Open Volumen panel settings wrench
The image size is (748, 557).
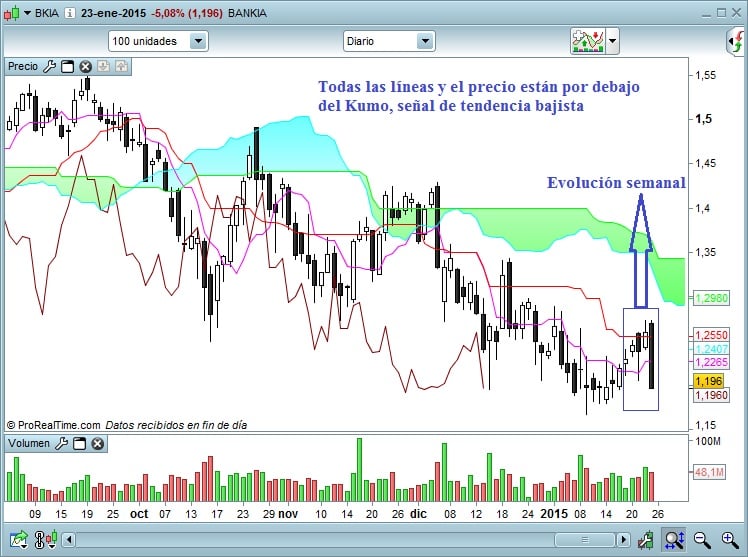62,444
